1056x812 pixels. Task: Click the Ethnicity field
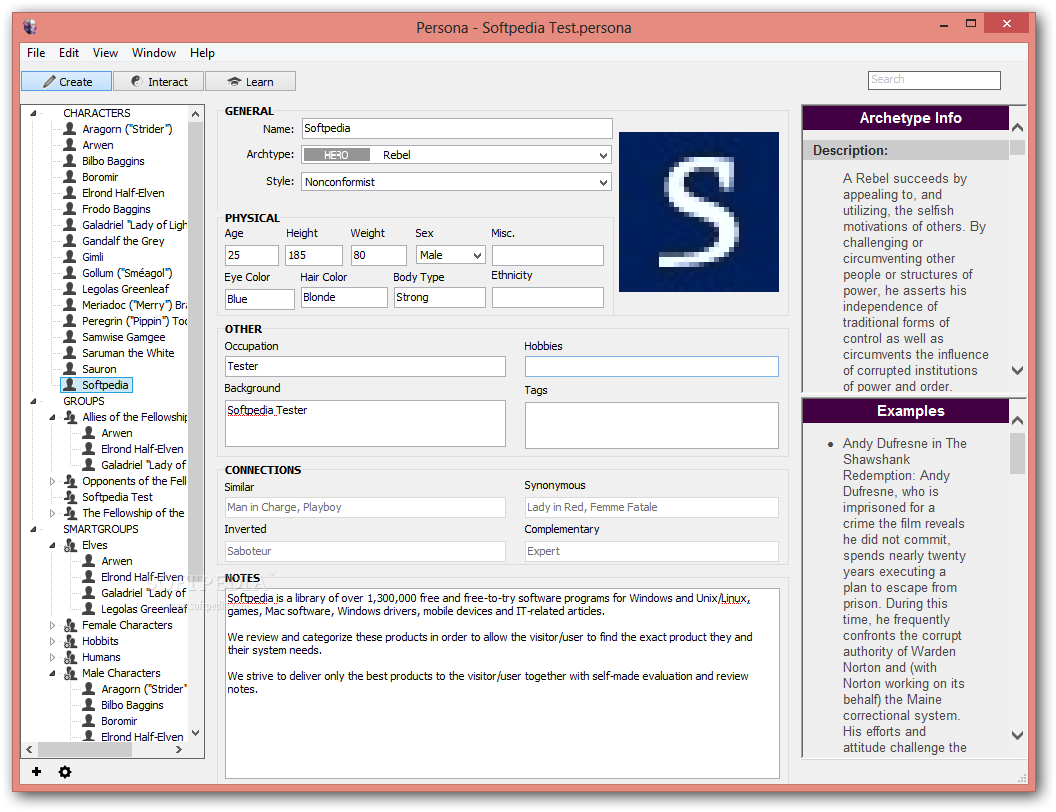[x=548, y=298]
